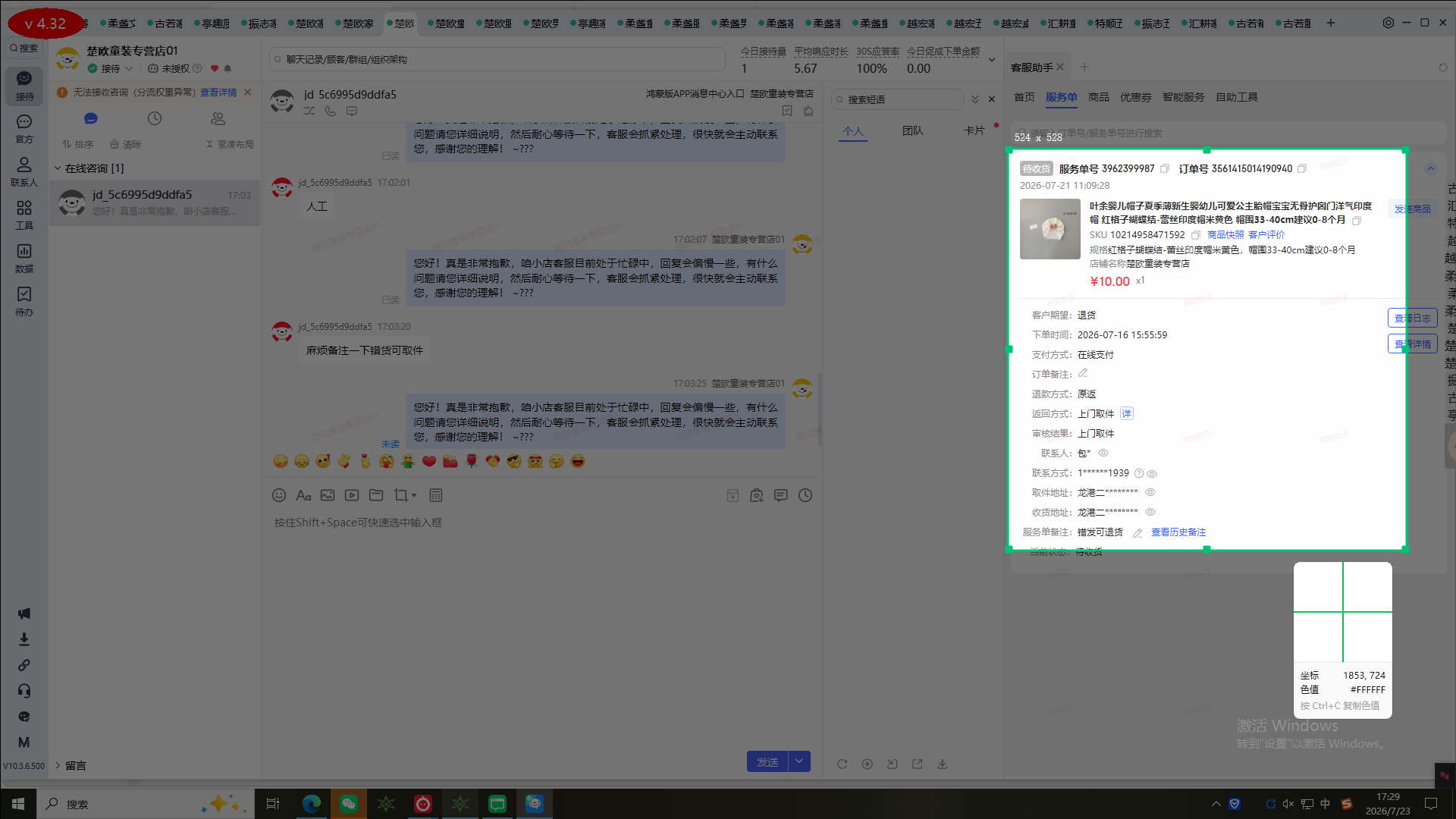Click the calculator icon in chat toolbar
This screenshot has height=819, width=1456.
point(436,495)
